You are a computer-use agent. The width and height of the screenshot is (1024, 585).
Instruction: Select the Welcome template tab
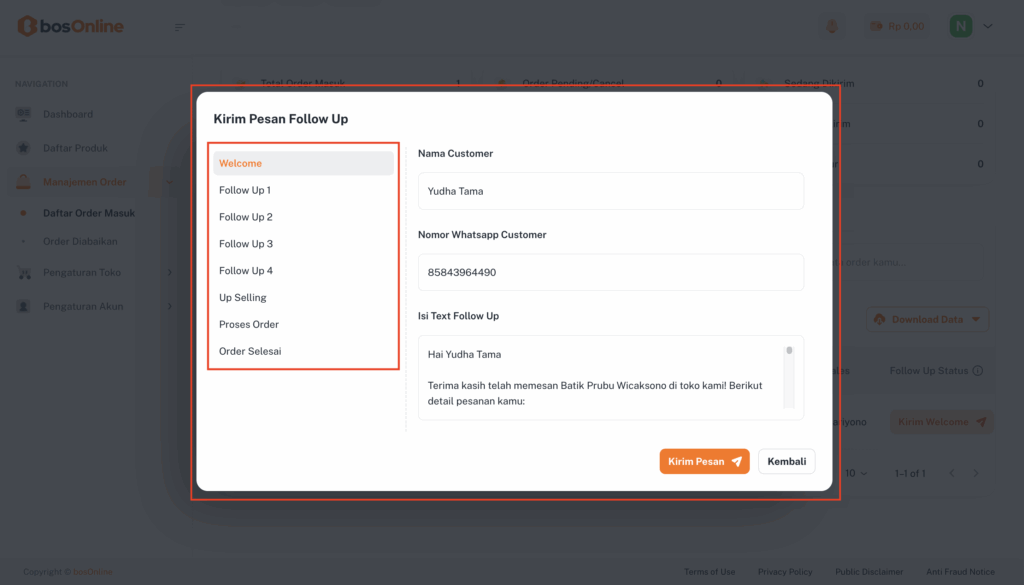pos(303,163)
